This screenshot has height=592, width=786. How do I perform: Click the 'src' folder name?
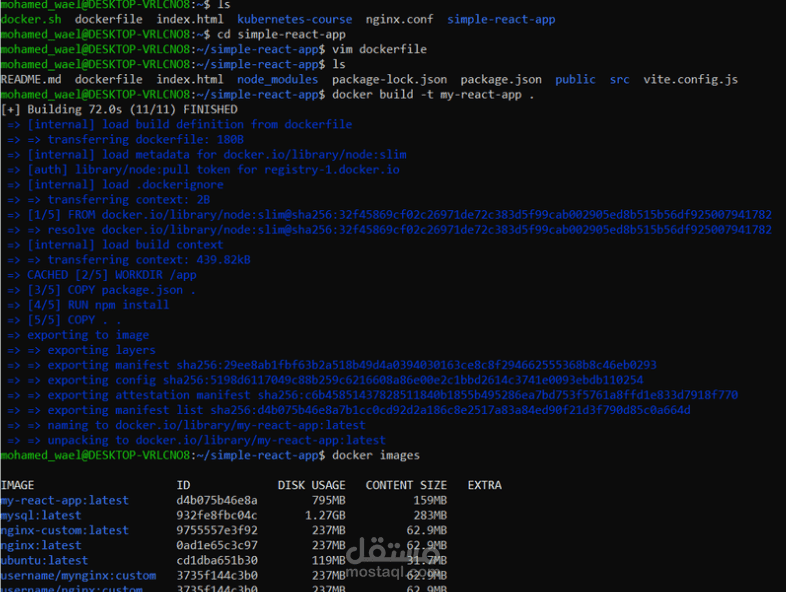[x=620, y=80]
